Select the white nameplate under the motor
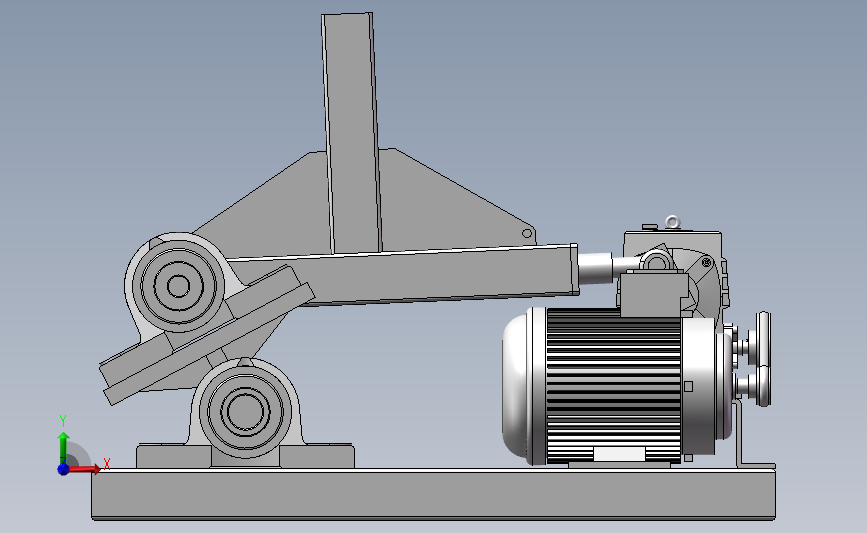 [x=619, y=454]
